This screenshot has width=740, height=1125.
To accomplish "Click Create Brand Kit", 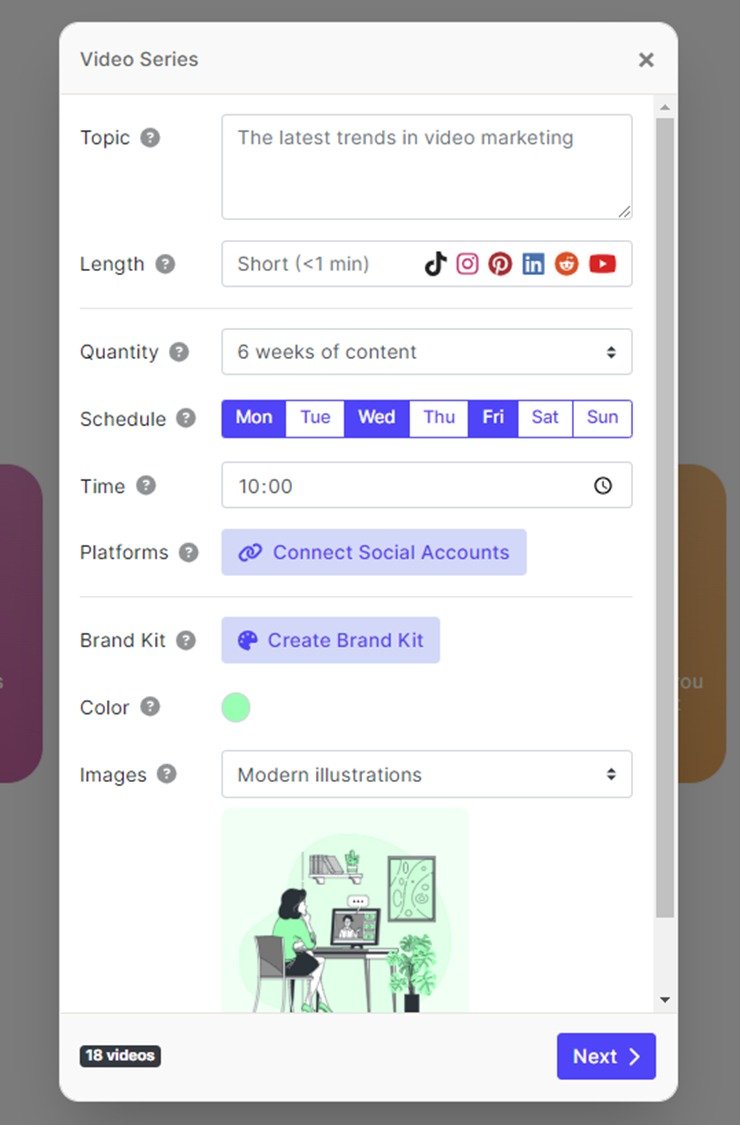I will pyautogui.click(x=330, y=640).
